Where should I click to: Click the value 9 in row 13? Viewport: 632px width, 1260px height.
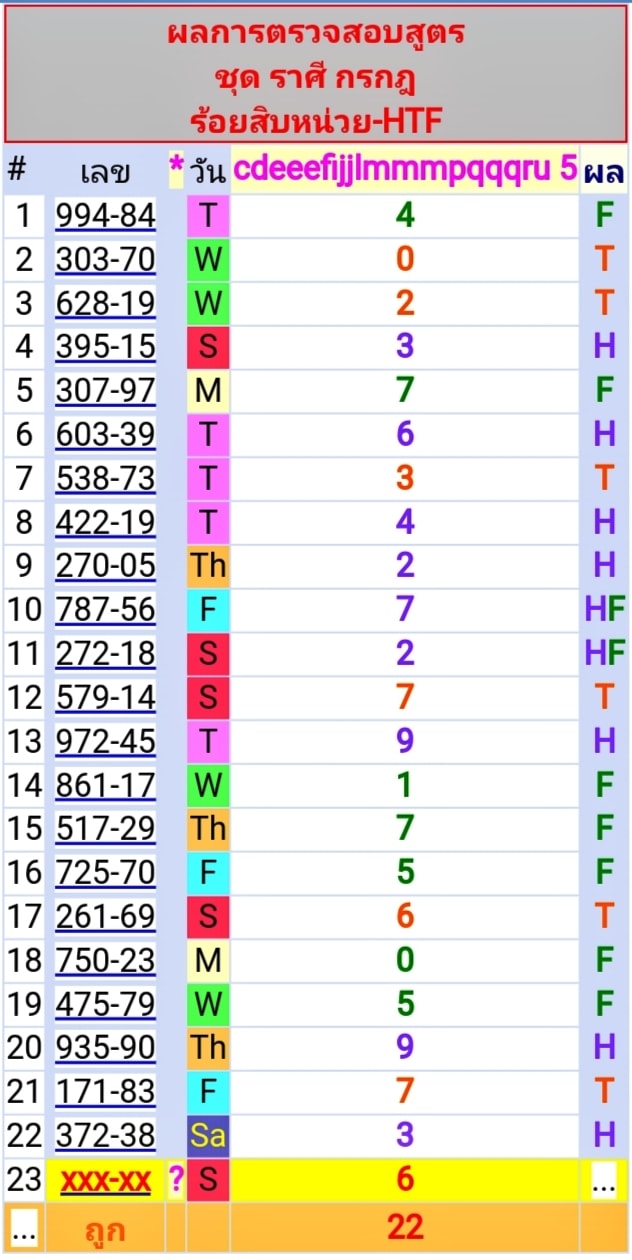click(x=404, y=741)
